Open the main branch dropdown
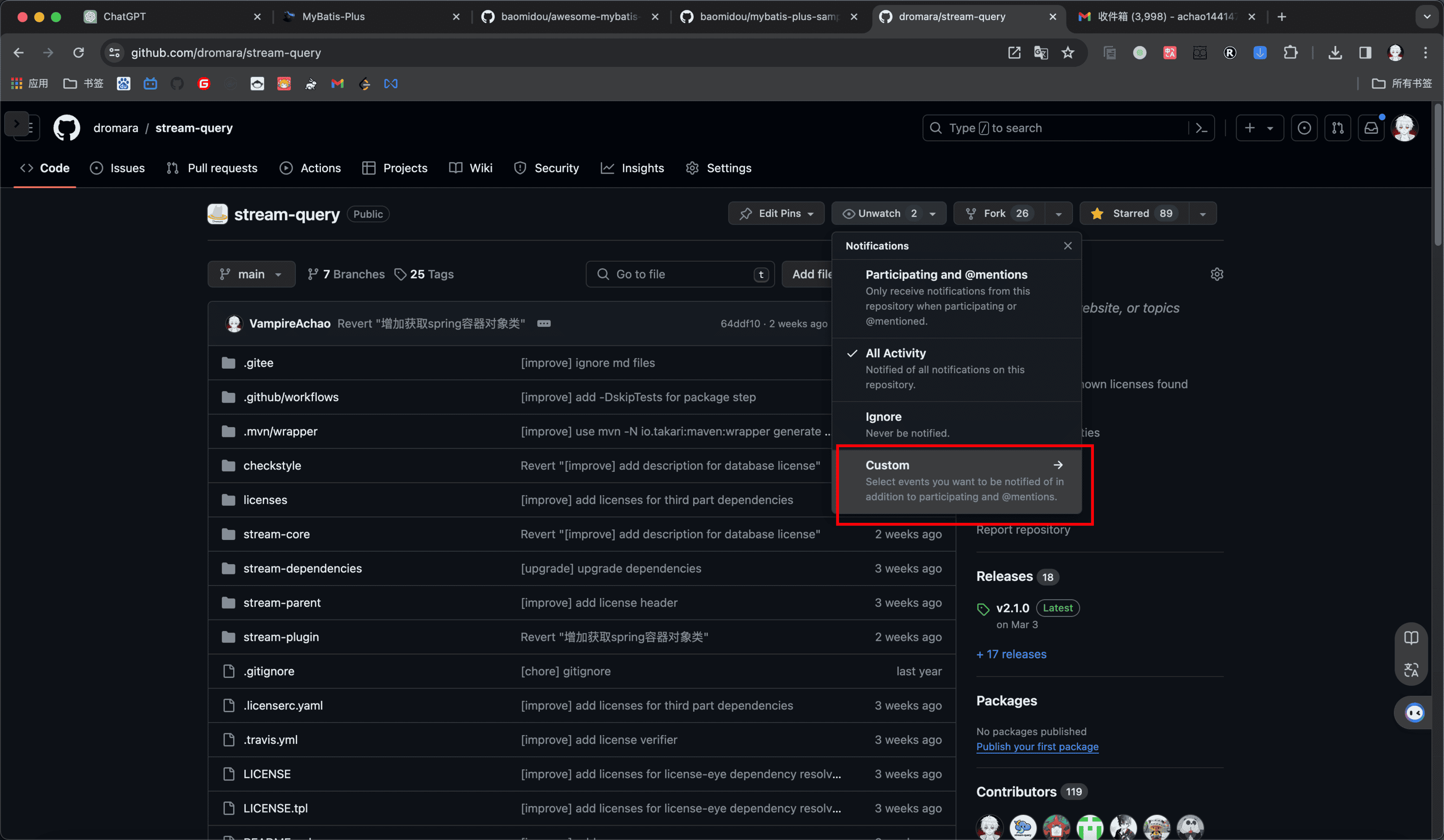Image resolution: width=1444 pixels, height=840 pixels. pyautogui.click(x=251, y=274)
